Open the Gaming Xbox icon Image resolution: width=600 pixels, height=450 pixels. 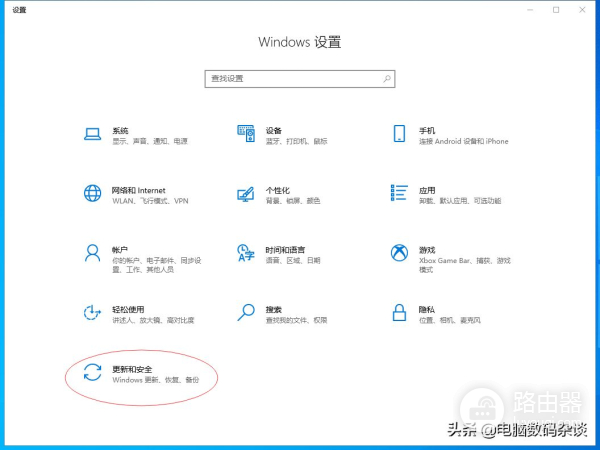tap(399, 253)
